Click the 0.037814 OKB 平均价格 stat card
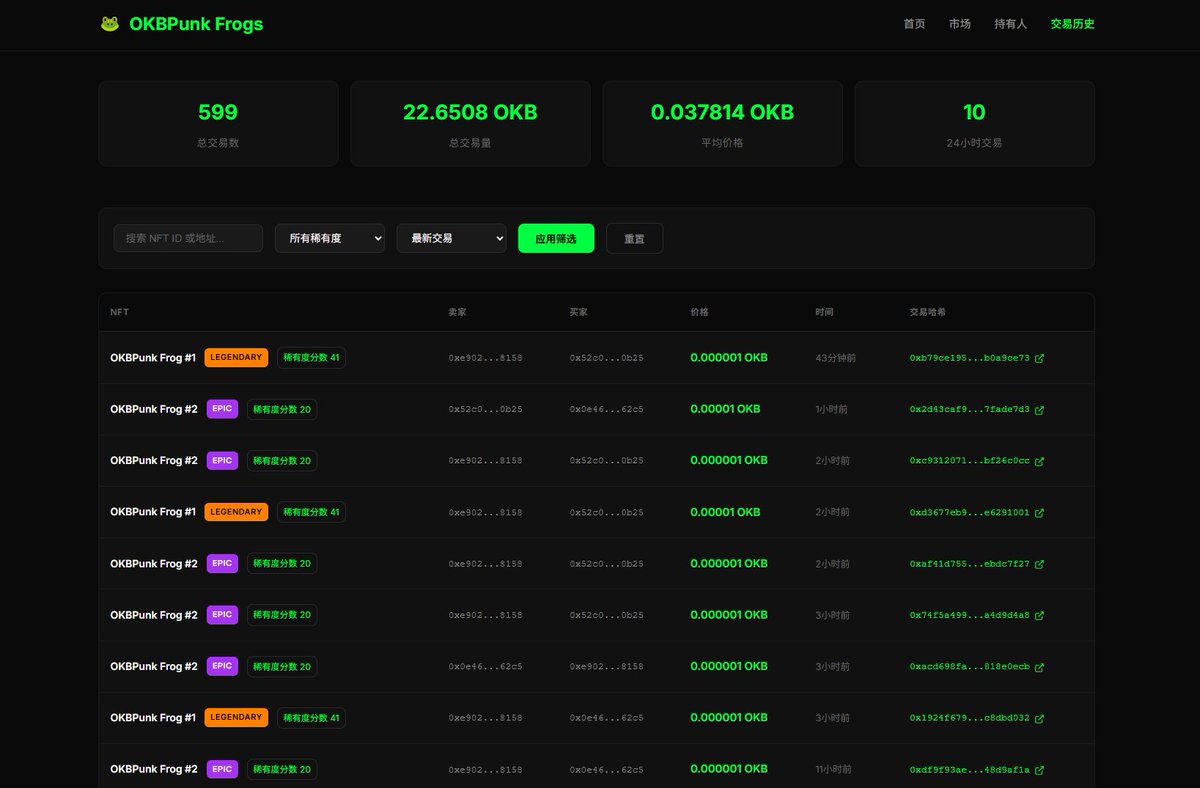Viewport: 1200px width, 788px height. point(722,123)
